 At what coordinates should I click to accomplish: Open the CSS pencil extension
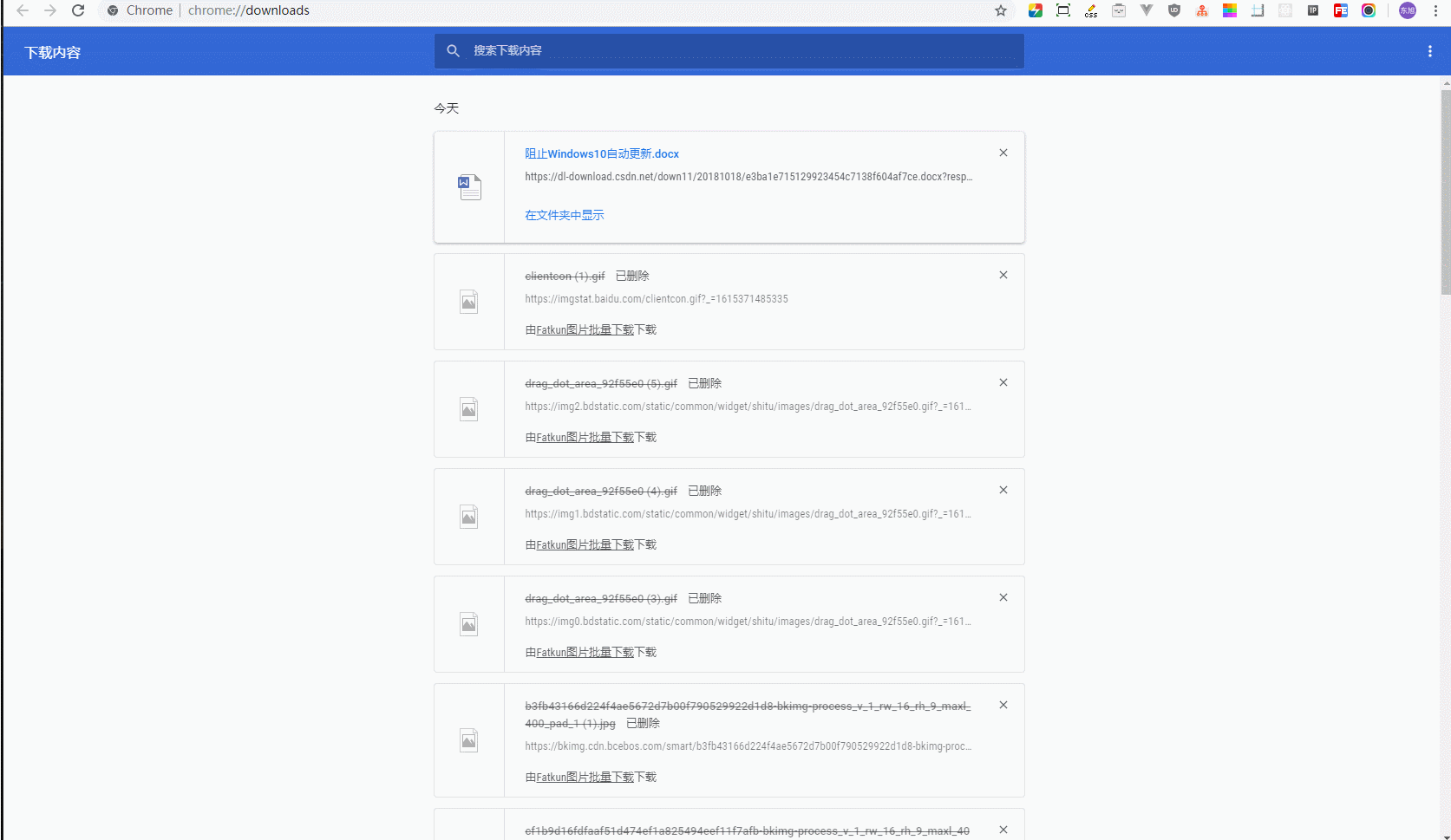coord(1091,10)
